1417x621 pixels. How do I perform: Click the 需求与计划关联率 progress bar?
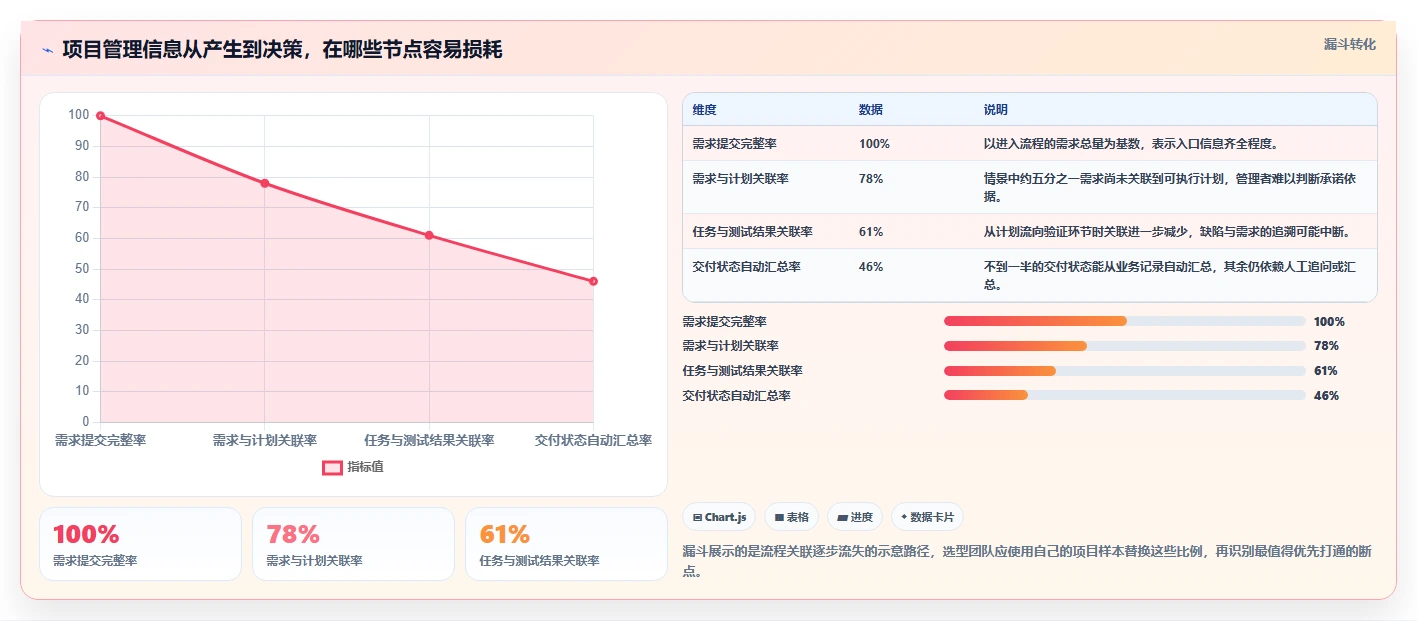[1125, 346]
